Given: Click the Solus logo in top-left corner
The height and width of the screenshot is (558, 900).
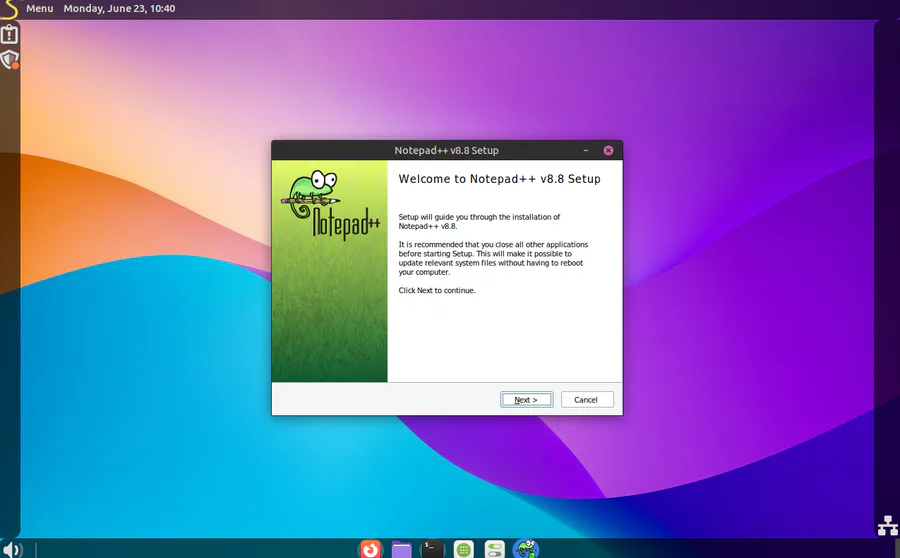Looking at the screenshot, I should [x=9, y=9].
